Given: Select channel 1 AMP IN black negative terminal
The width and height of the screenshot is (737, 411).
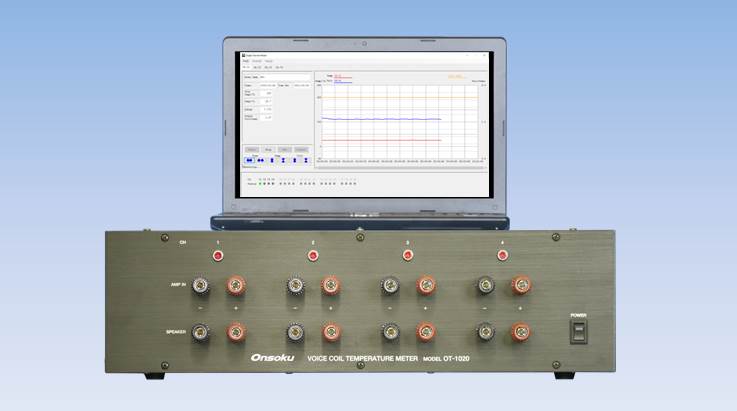Looking at the screenshot, I should point(201,285).
